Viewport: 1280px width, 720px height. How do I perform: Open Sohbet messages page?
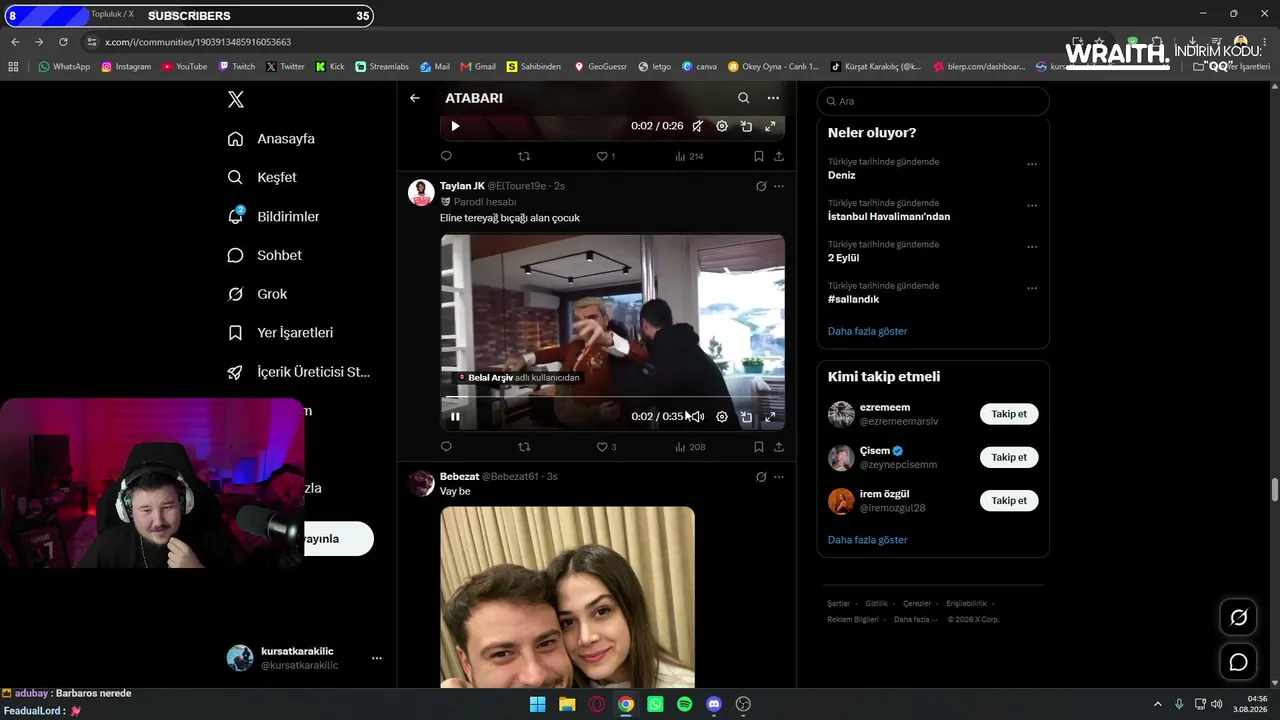264,255
